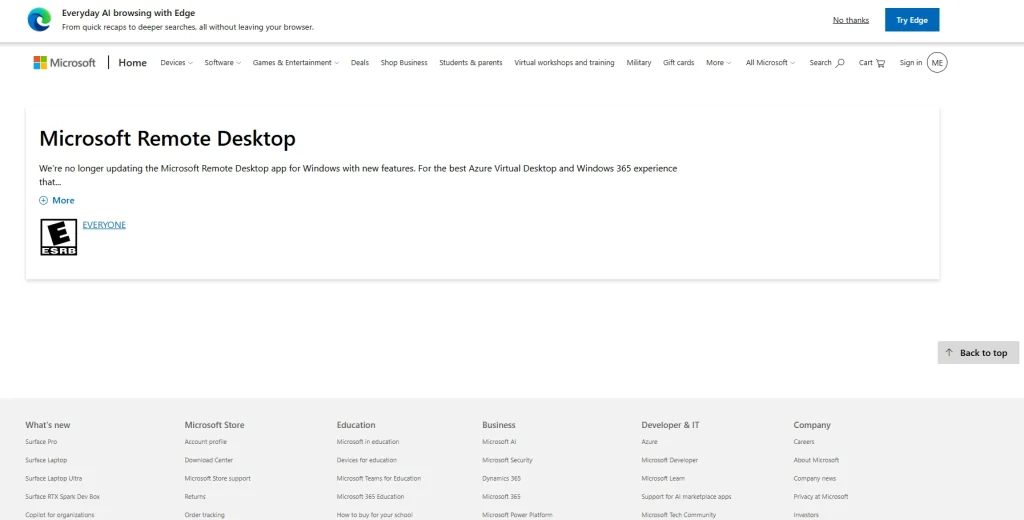This screenshot has height=520, width=1024.
Task: Open Microsoft Store support link
Action: [217, 478]
